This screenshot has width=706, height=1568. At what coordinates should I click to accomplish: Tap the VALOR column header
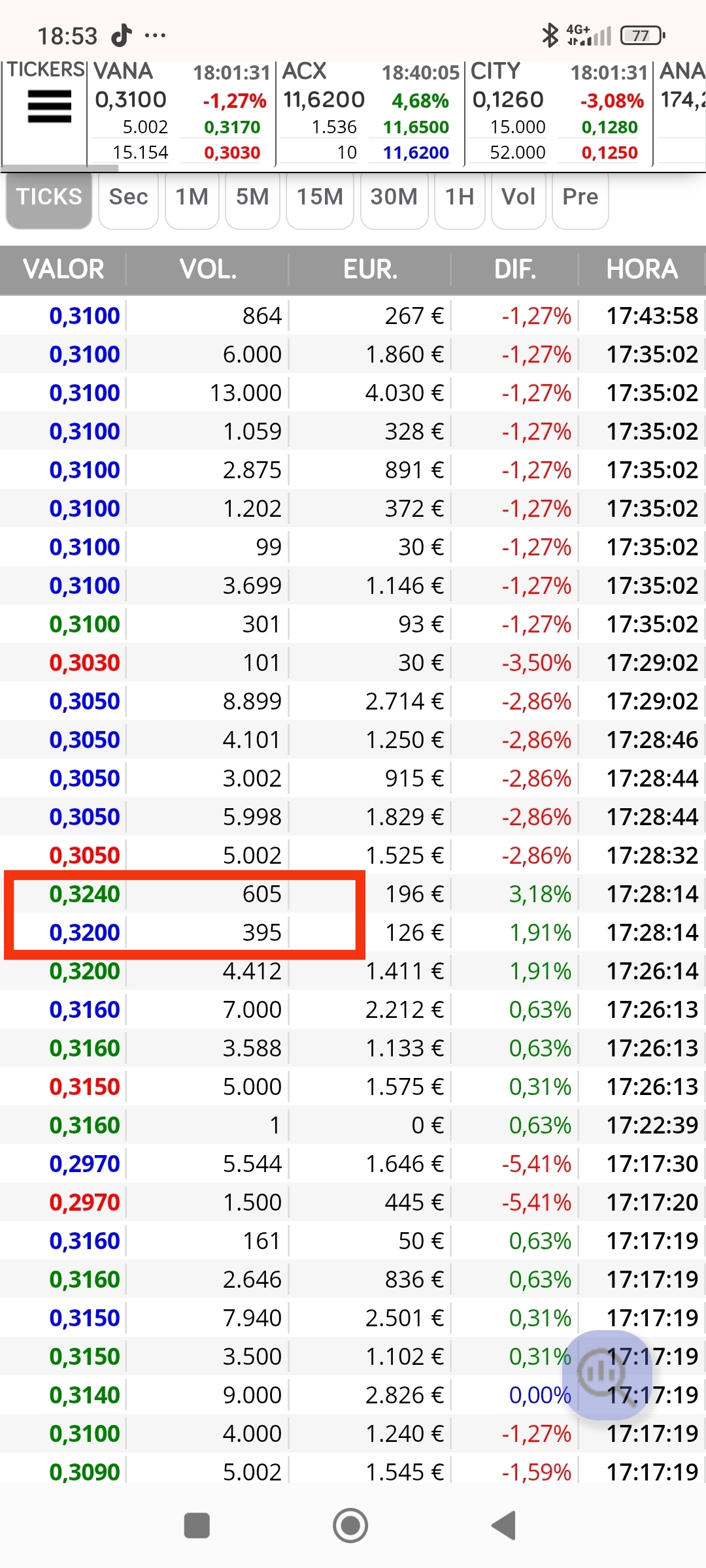pos(63,269)
